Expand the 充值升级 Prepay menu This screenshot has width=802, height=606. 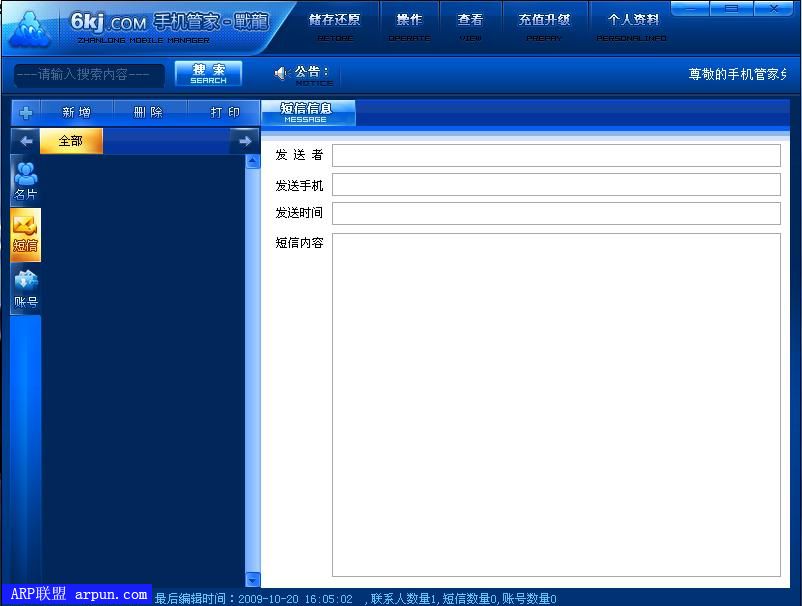[x=544, y=26]
